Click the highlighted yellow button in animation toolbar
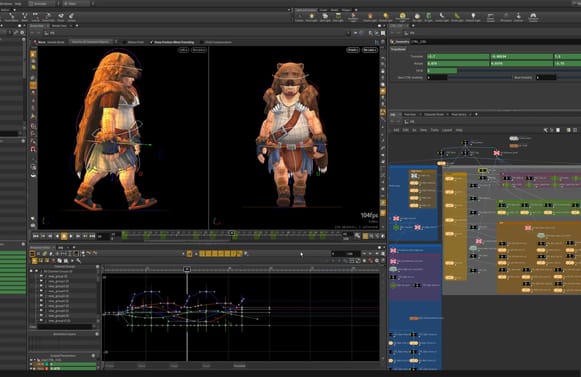The width and height of the screenshot is (581, 377). pos(189,254)
